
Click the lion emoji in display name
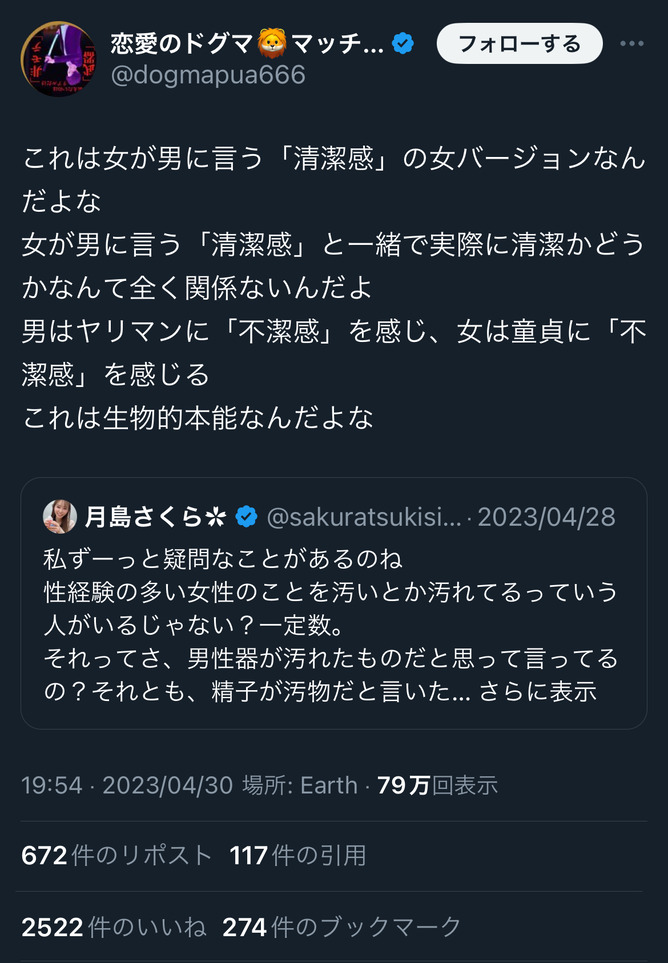coord(271,44)
